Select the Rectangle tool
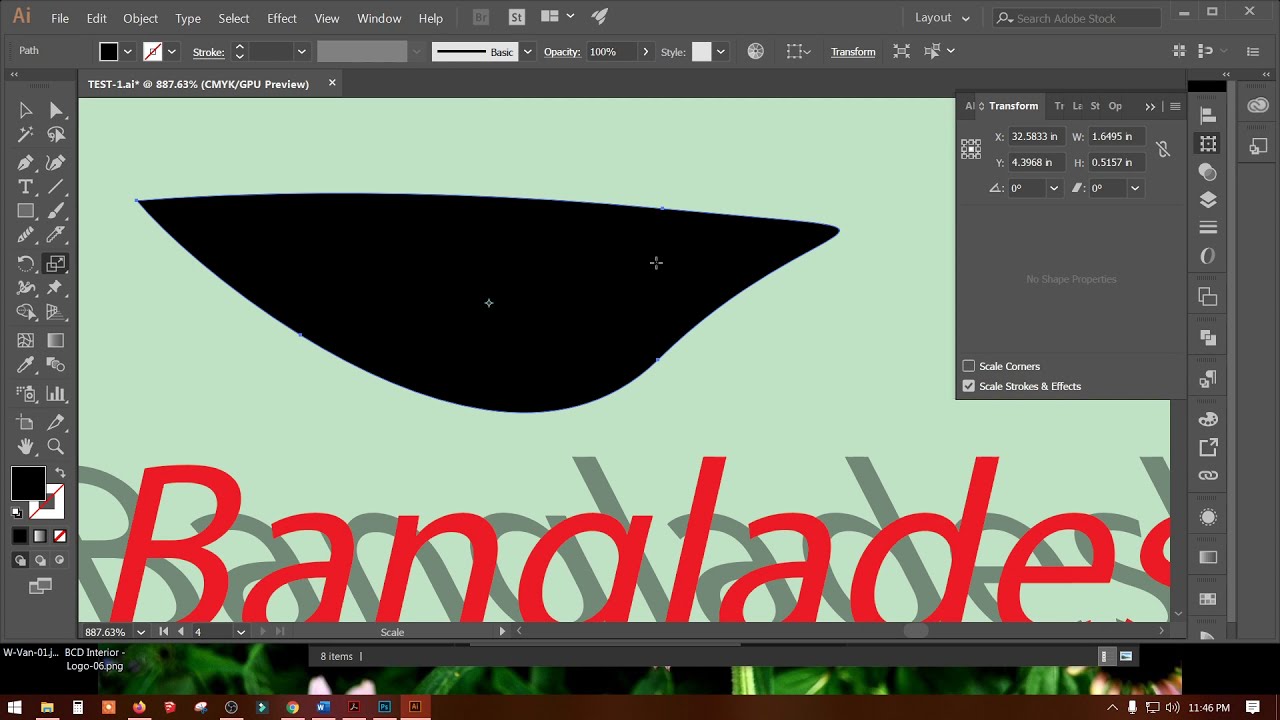1280x720 pixels. 26,211
